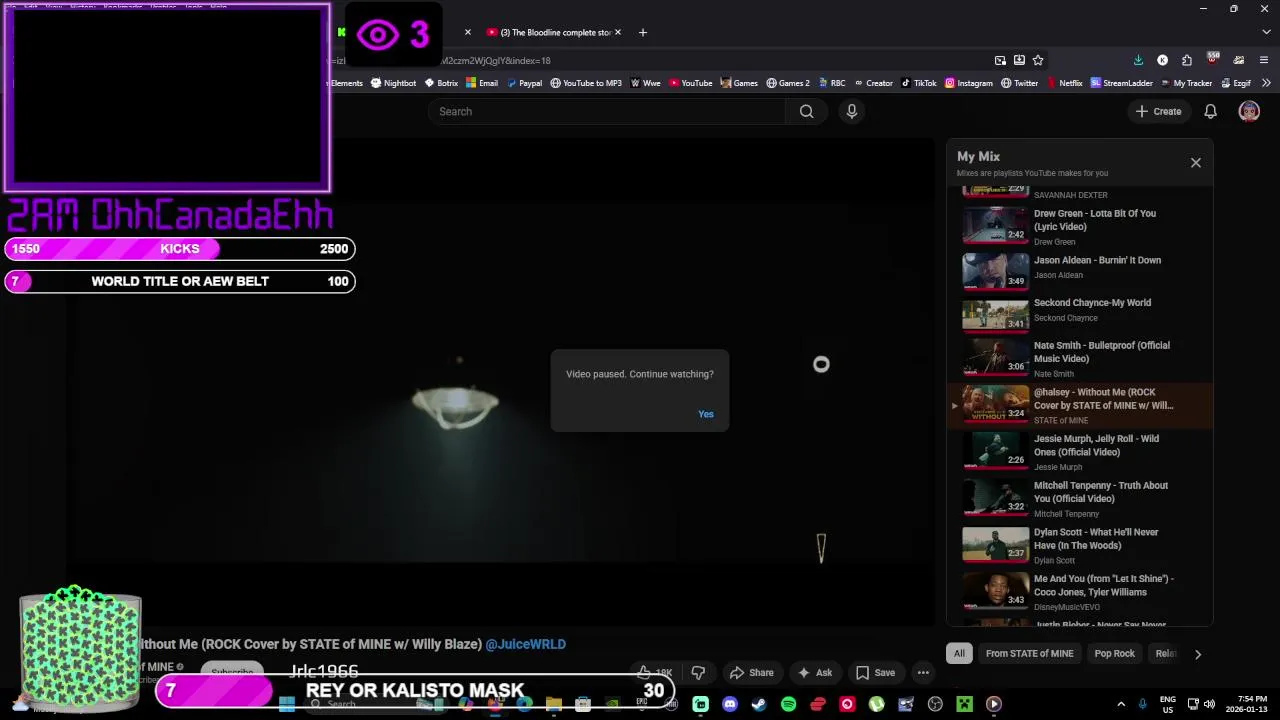Open more actions ellipsis under video
Viewport: 1280px width, 720px height.
[x=923, y=673]
